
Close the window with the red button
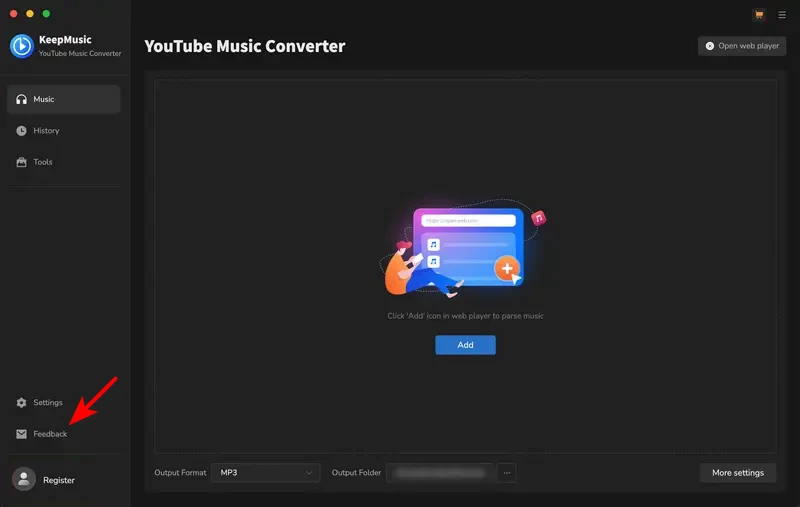(14, 14)
